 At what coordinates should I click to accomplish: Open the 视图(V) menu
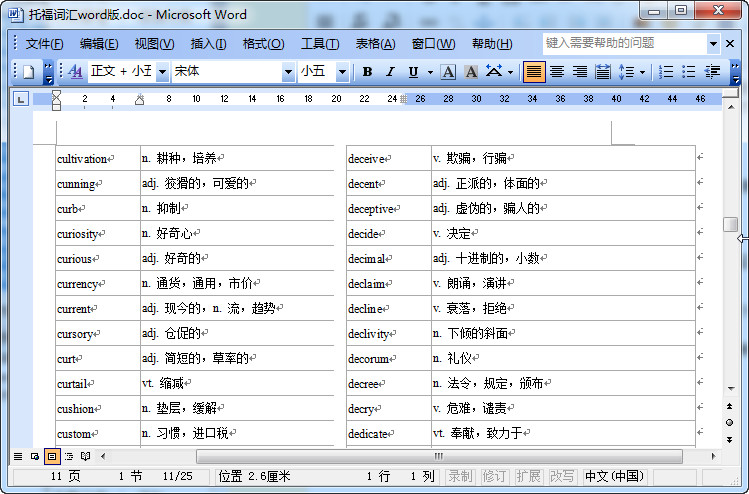point(154,44)
